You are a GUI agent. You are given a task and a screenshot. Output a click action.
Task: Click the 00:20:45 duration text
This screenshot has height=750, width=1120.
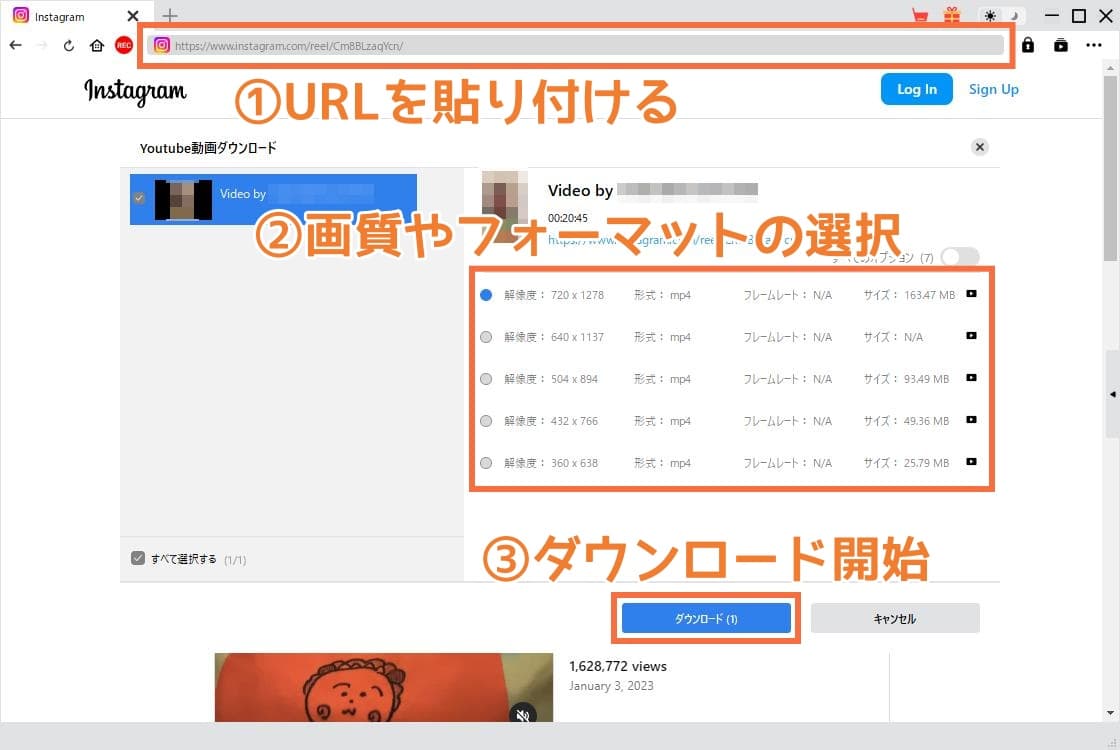(568, 218)
